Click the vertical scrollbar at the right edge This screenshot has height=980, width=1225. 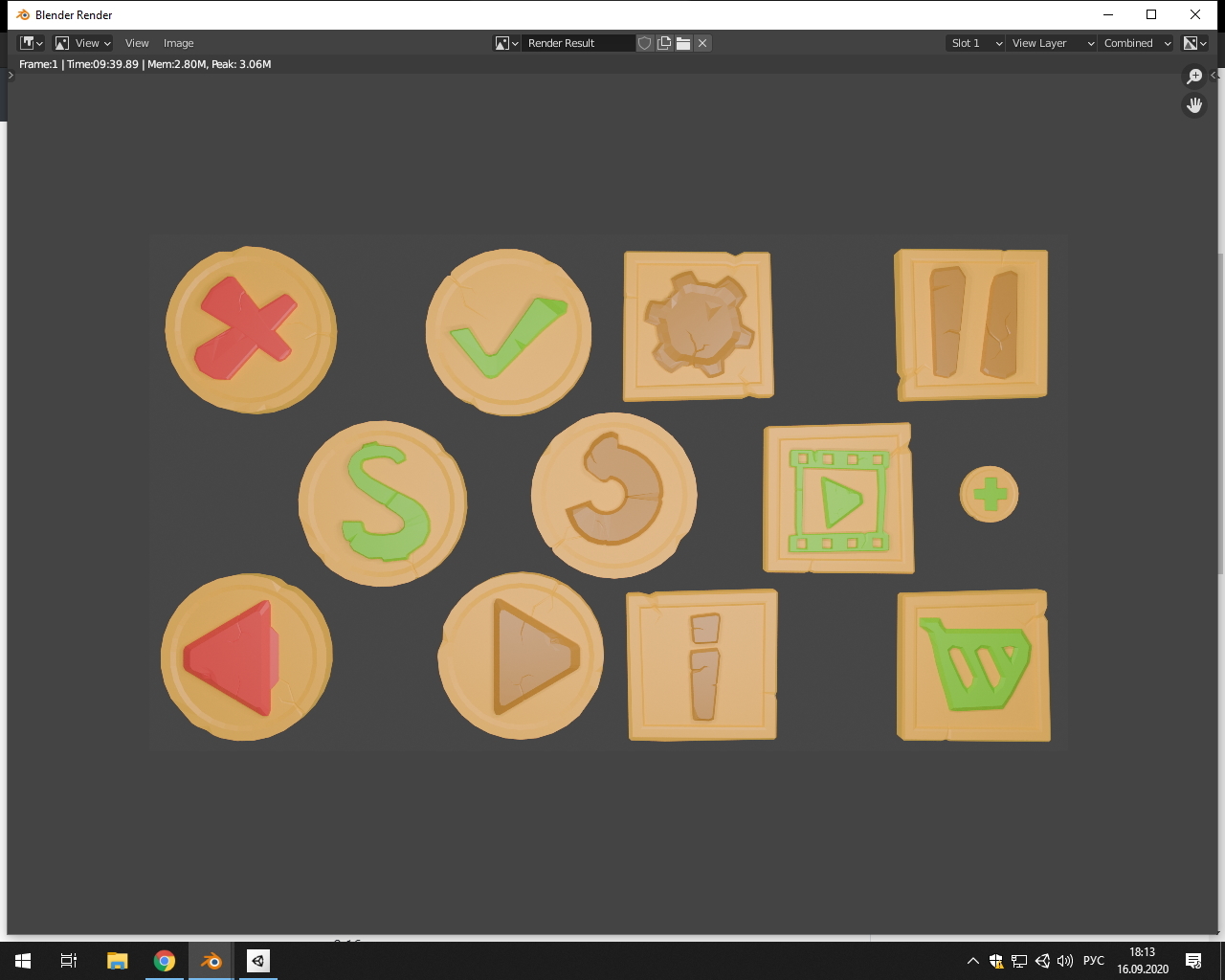click(1220, 412)
